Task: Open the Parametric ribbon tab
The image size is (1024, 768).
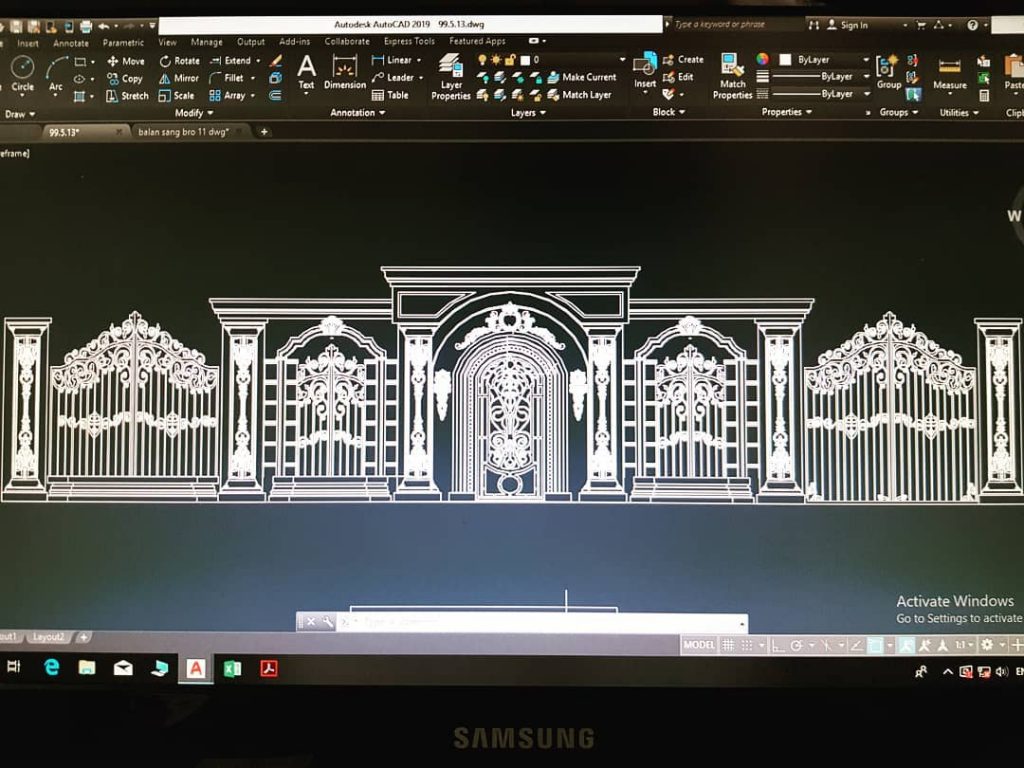Action: (123, 42)
